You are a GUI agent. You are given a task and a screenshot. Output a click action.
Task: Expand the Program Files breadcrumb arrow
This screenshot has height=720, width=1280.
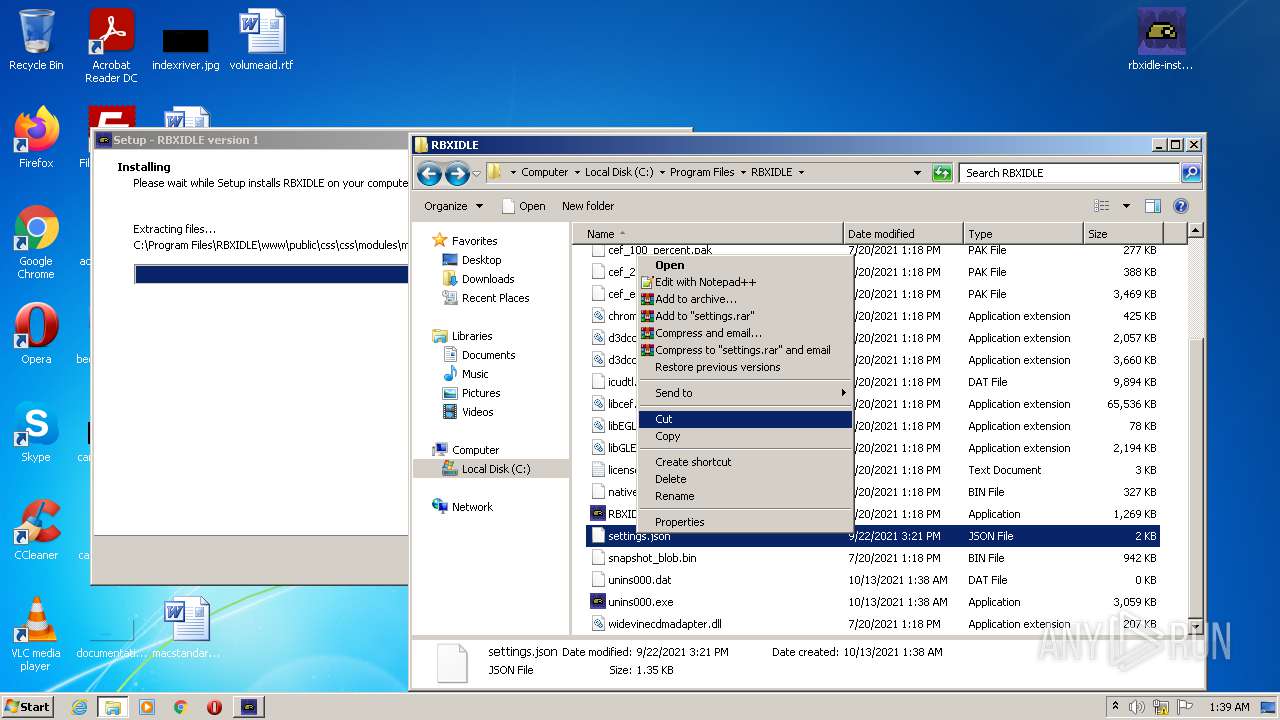743,172
